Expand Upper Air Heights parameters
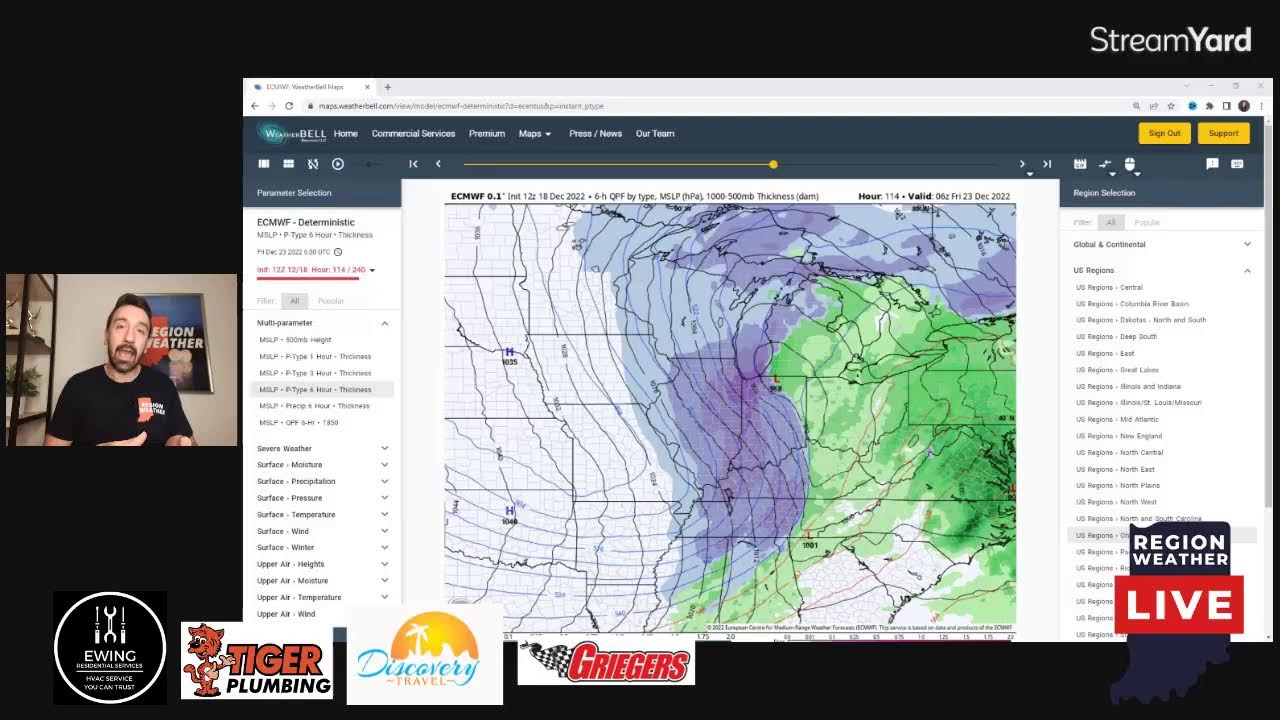 (x=385, y=564)
